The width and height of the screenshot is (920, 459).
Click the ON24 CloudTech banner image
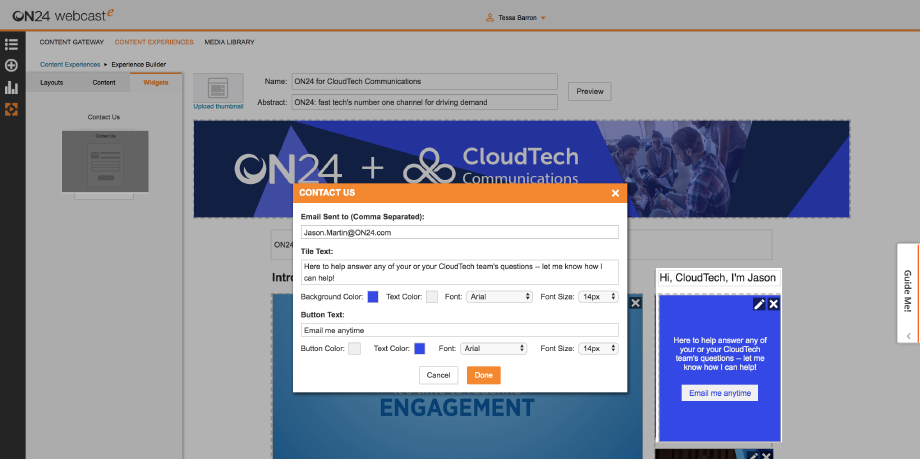point(522,169)
